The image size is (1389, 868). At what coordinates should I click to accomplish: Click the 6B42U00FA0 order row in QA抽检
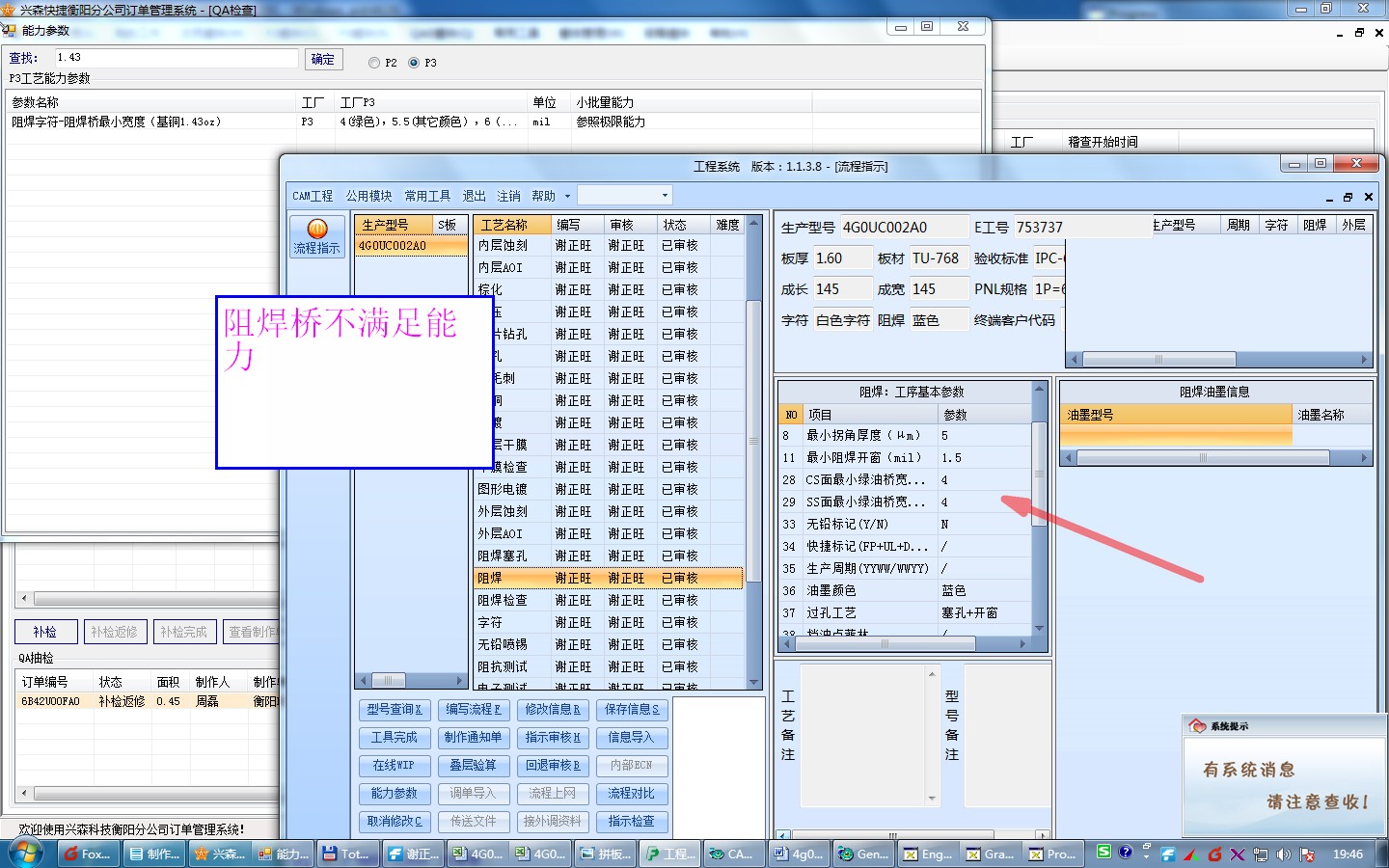point(147,701)
